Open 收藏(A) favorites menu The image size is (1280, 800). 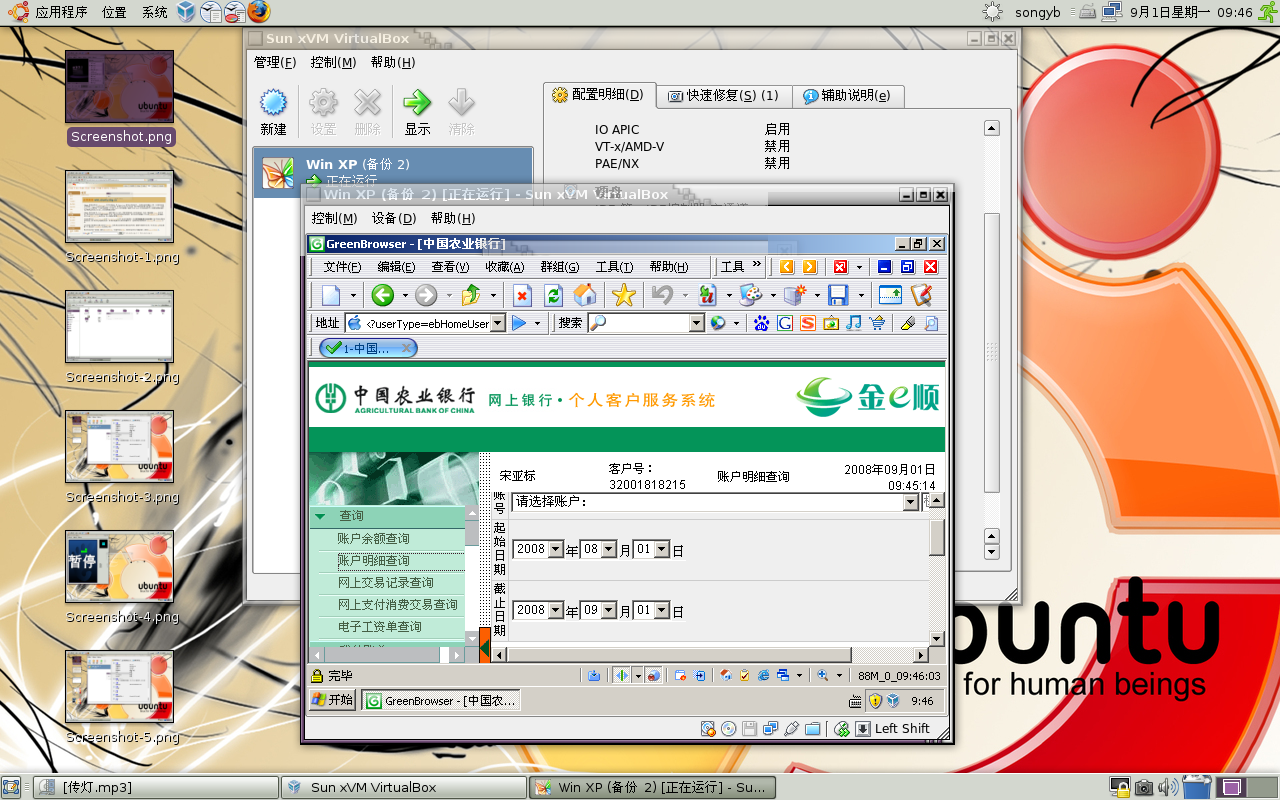504,267
